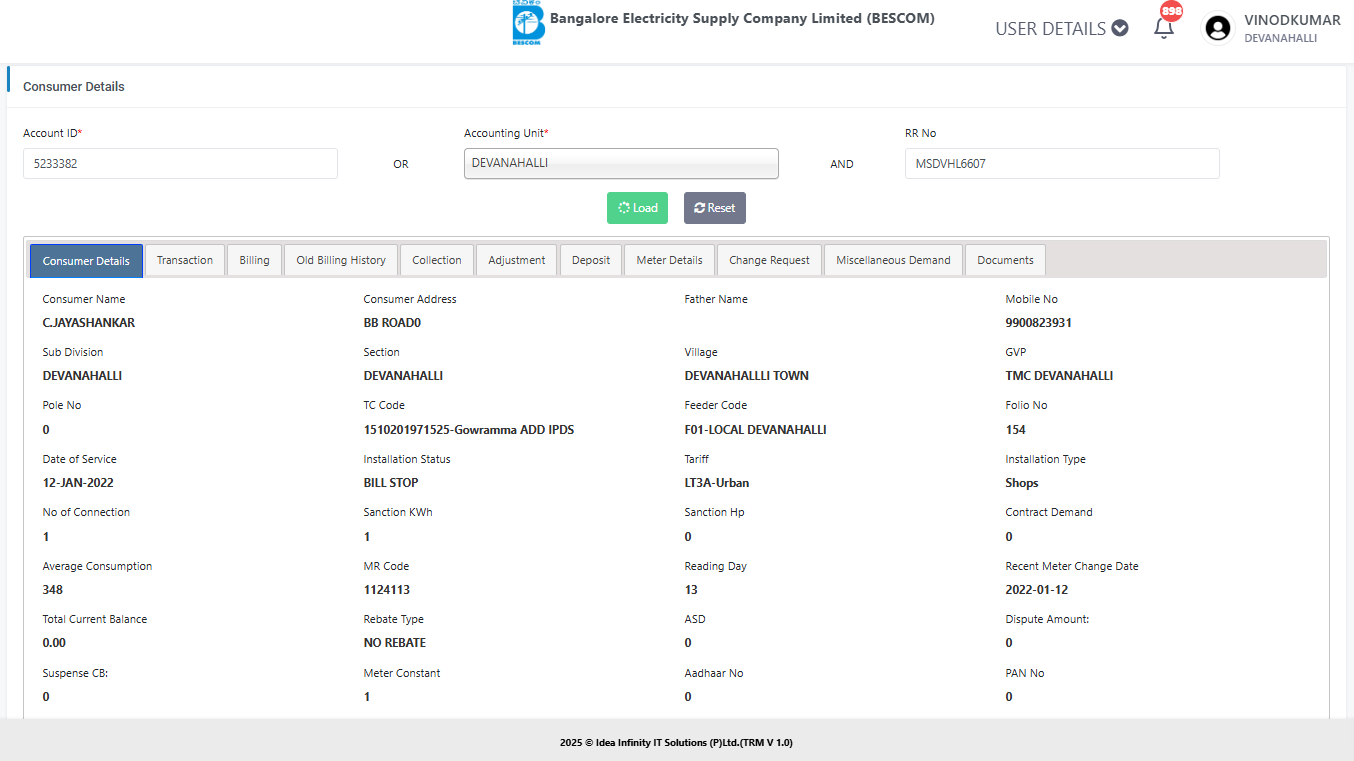Click the BILL STOP installation status
The width and height of the screenshot is (1354, 761).
click(391, 483)
